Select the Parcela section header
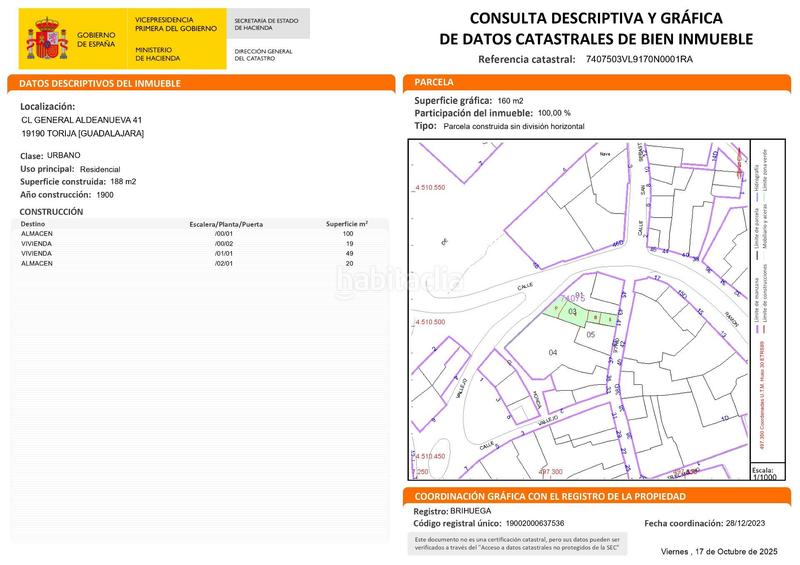 [x=433, y=83]
